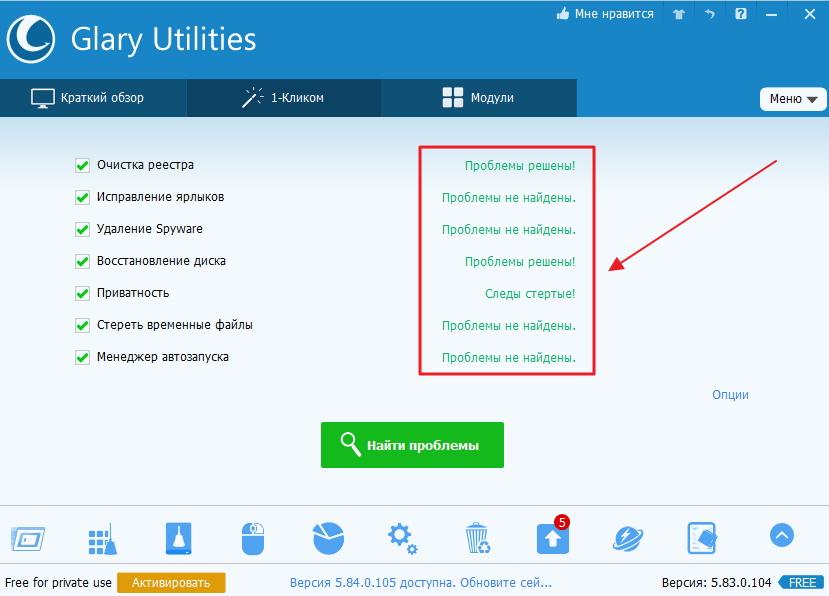Screen dimensions: 829x596
Task: Switch to 'Краткий обзор' tab
Action: click(93, 98)
